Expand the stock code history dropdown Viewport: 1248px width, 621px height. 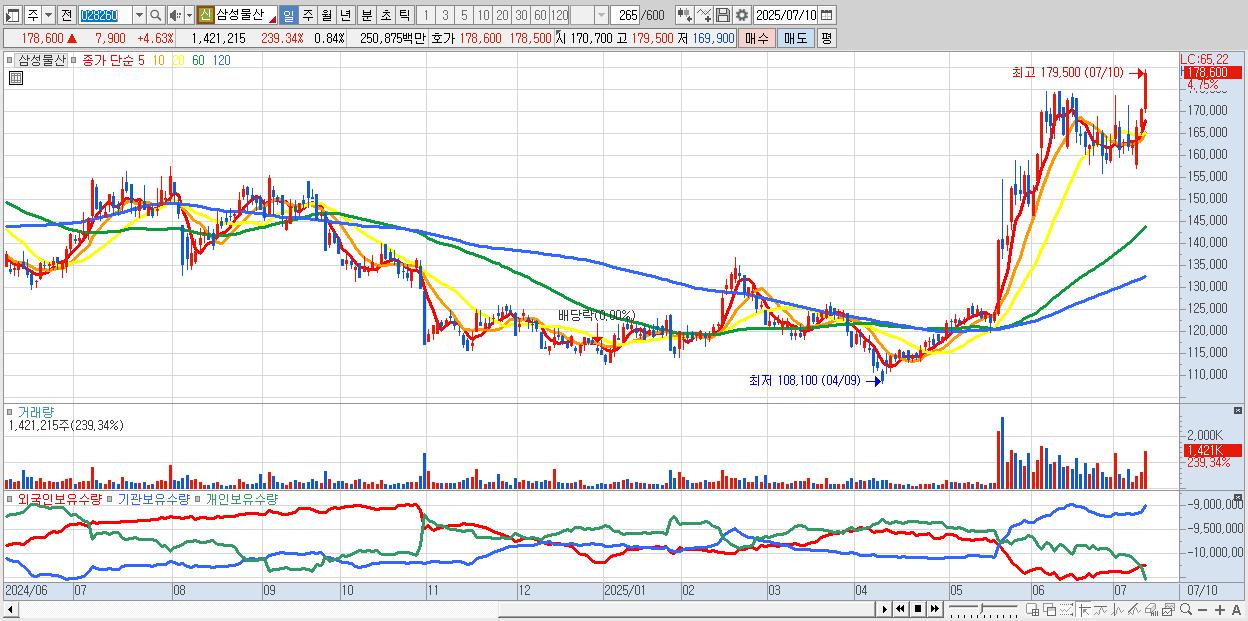[139, 15]
